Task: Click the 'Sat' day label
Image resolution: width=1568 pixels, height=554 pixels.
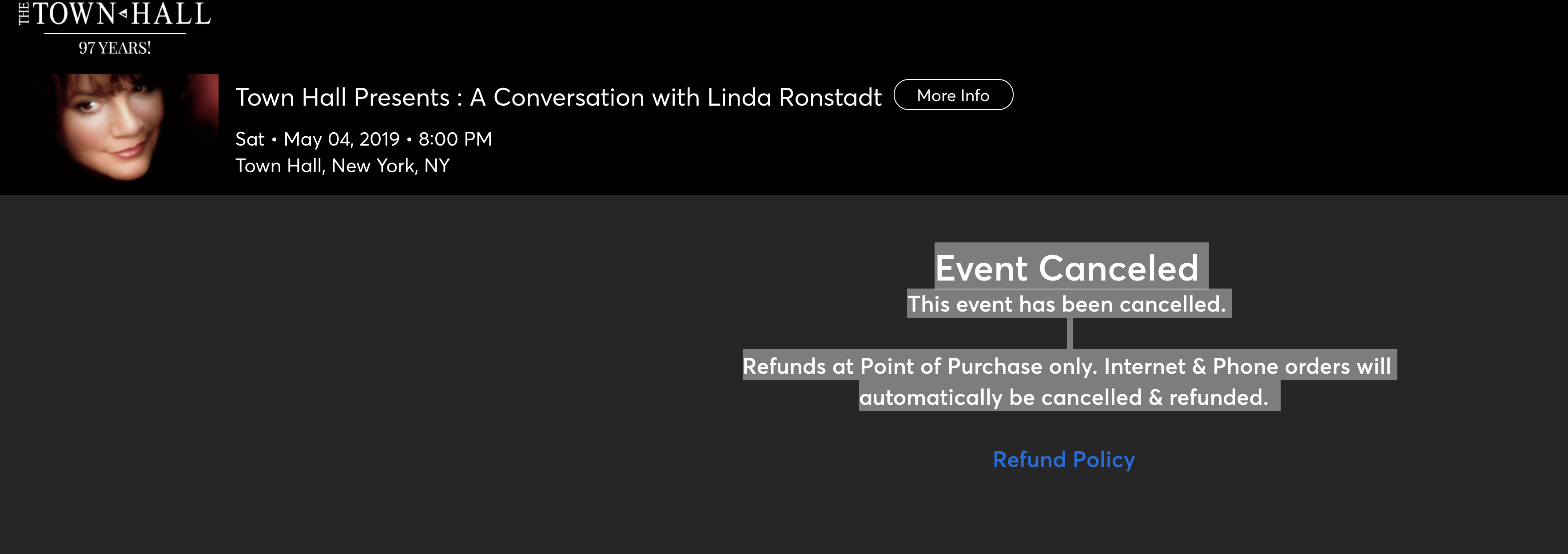Action: (x=250, y=139)
